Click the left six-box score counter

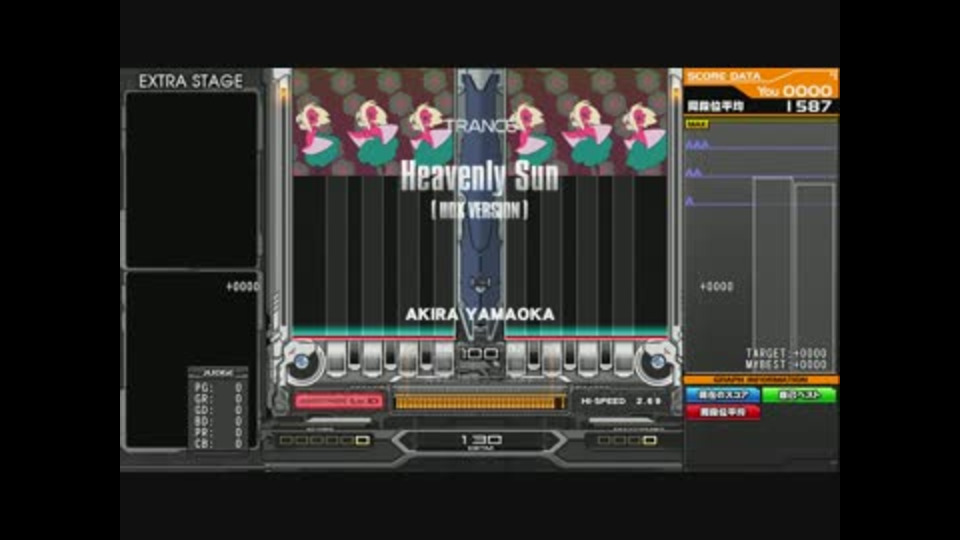324,440
